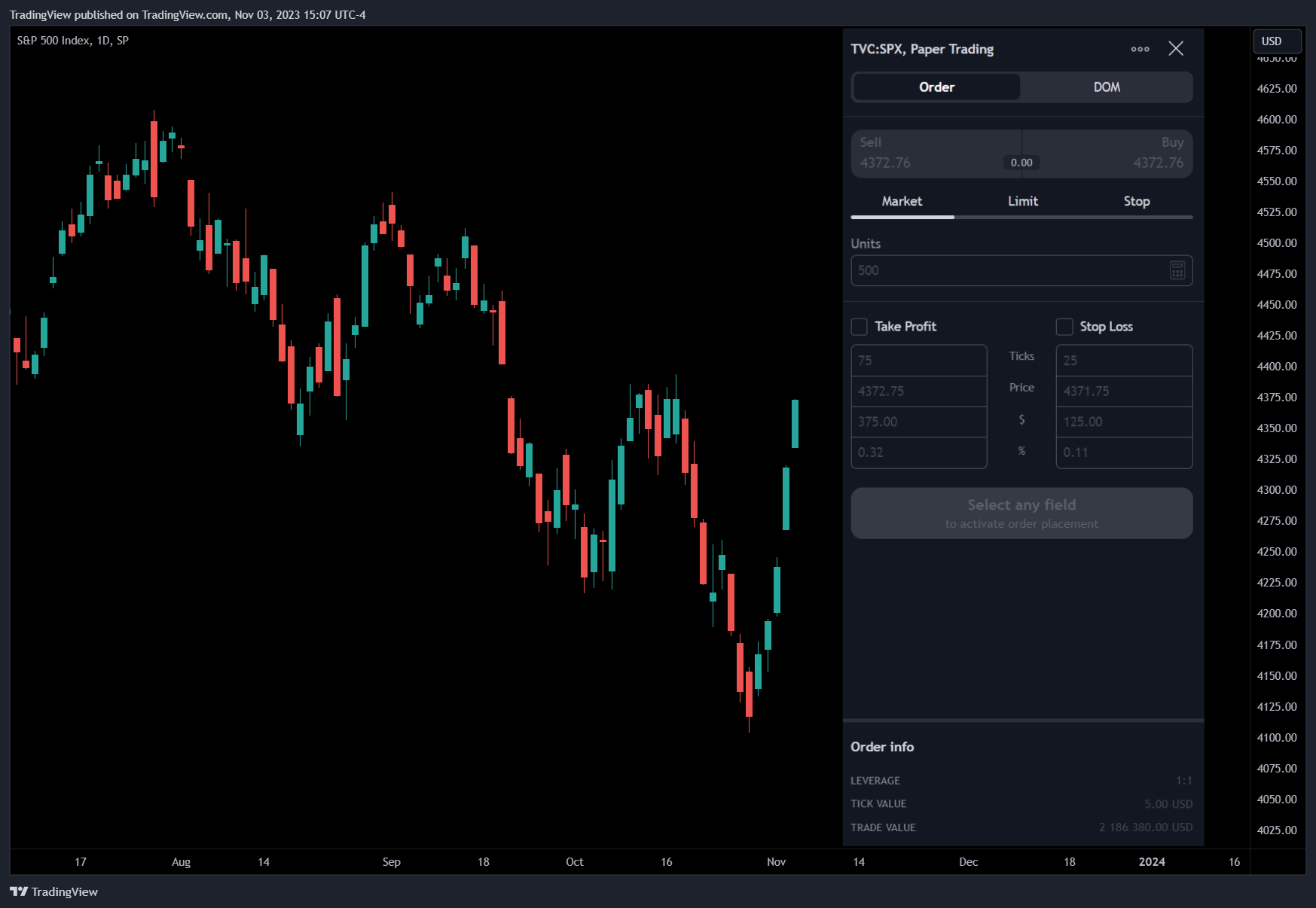1316x908 pixels.
Task: Edit Take Profit dollar field 375.00
Action: (919, 422)
